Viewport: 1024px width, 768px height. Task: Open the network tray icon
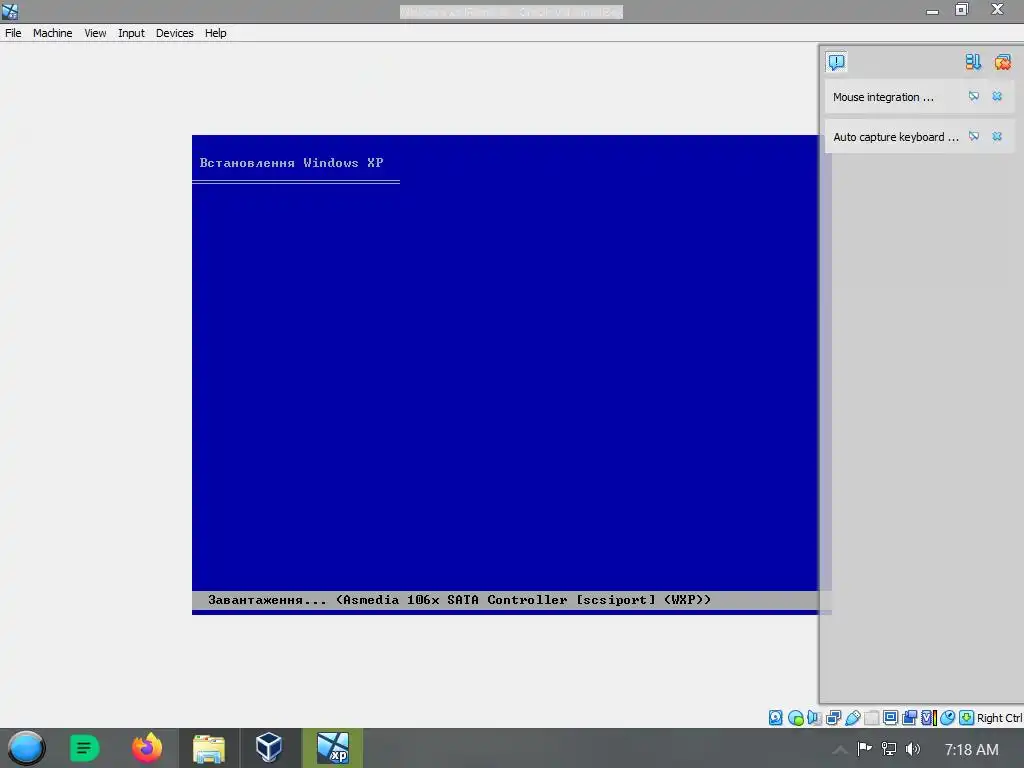pos(889,749)
